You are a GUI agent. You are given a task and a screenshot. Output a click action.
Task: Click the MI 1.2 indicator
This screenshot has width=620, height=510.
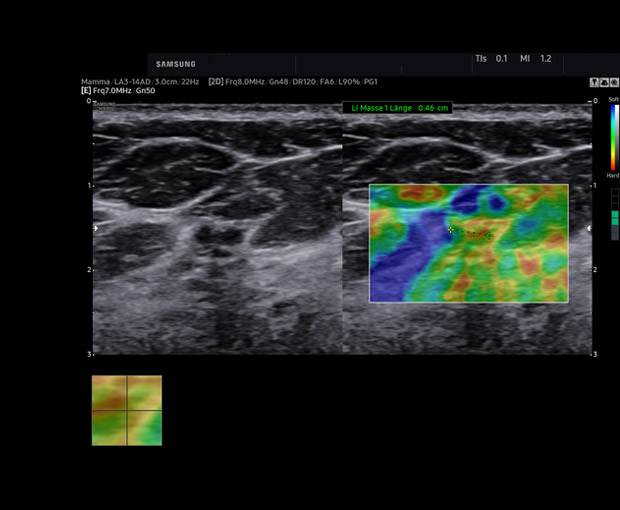point(536,59)
